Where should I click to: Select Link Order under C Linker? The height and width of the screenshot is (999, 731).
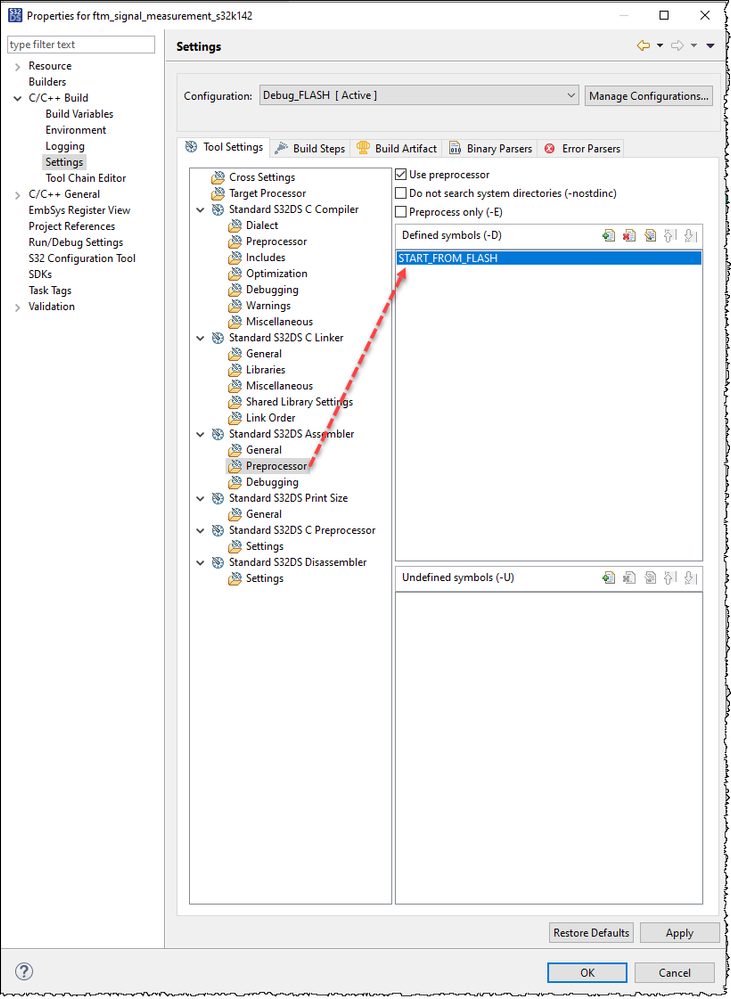(271, 418)
